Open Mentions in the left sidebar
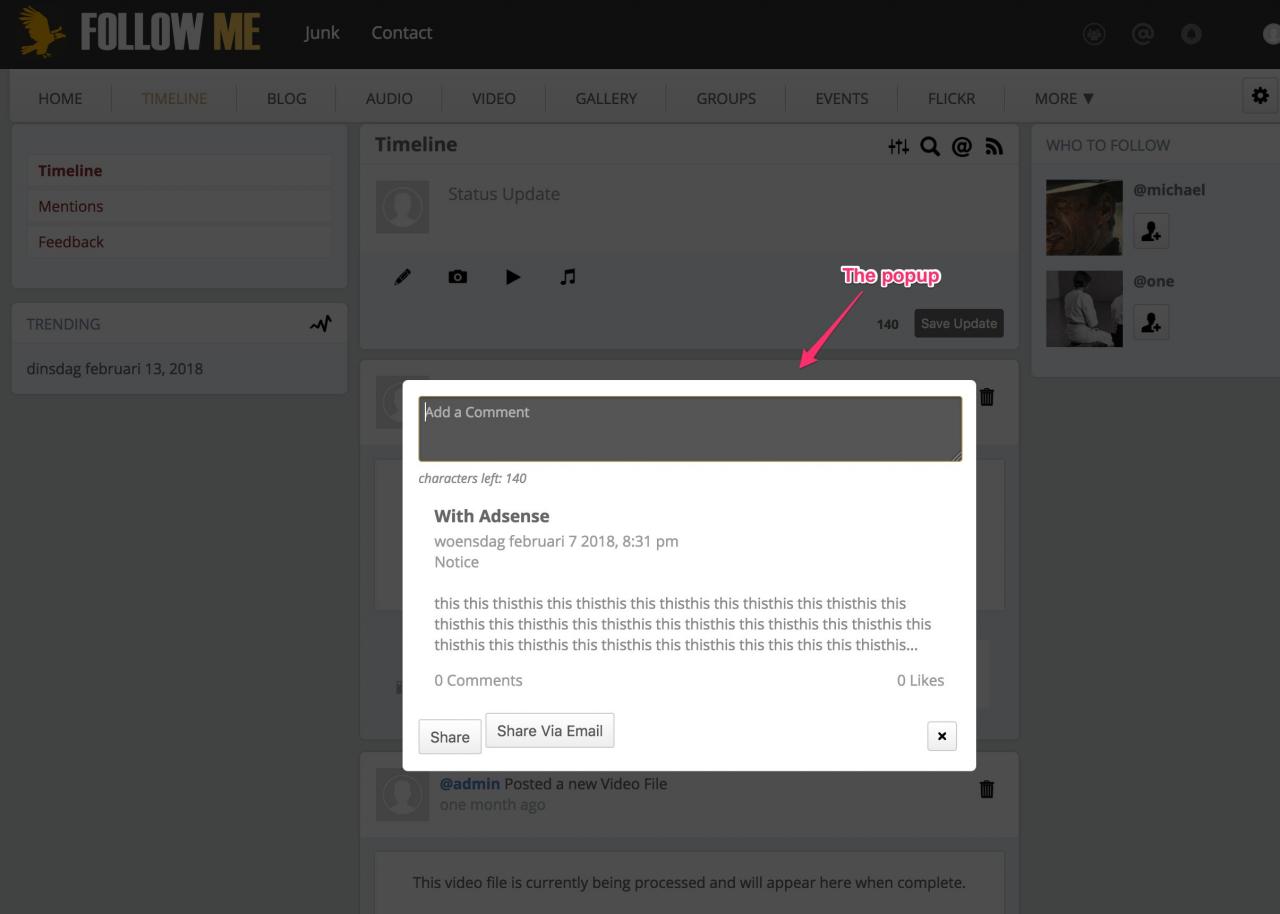Screen dimensions: 1280x914 tap(70, 206)
